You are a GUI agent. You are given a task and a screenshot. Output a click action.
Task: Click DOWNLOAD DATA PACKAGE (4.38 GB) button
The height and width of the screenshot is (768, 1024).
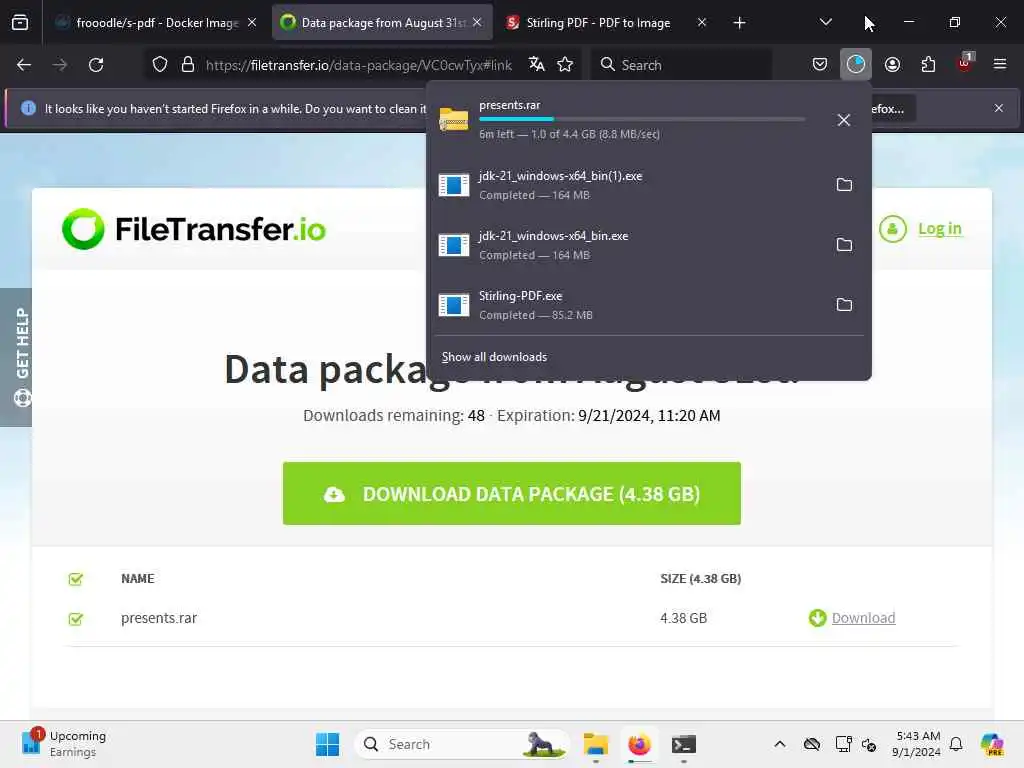(512, 494)
